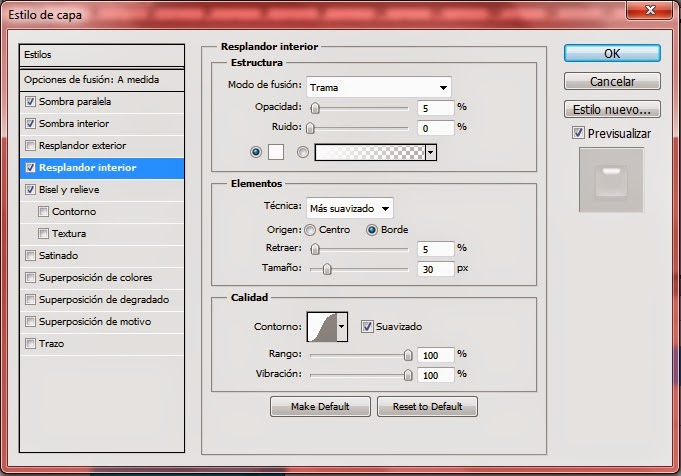Uncheck the Resplandor interior checkbox
The image size is (681, 476).
[30, 168]
